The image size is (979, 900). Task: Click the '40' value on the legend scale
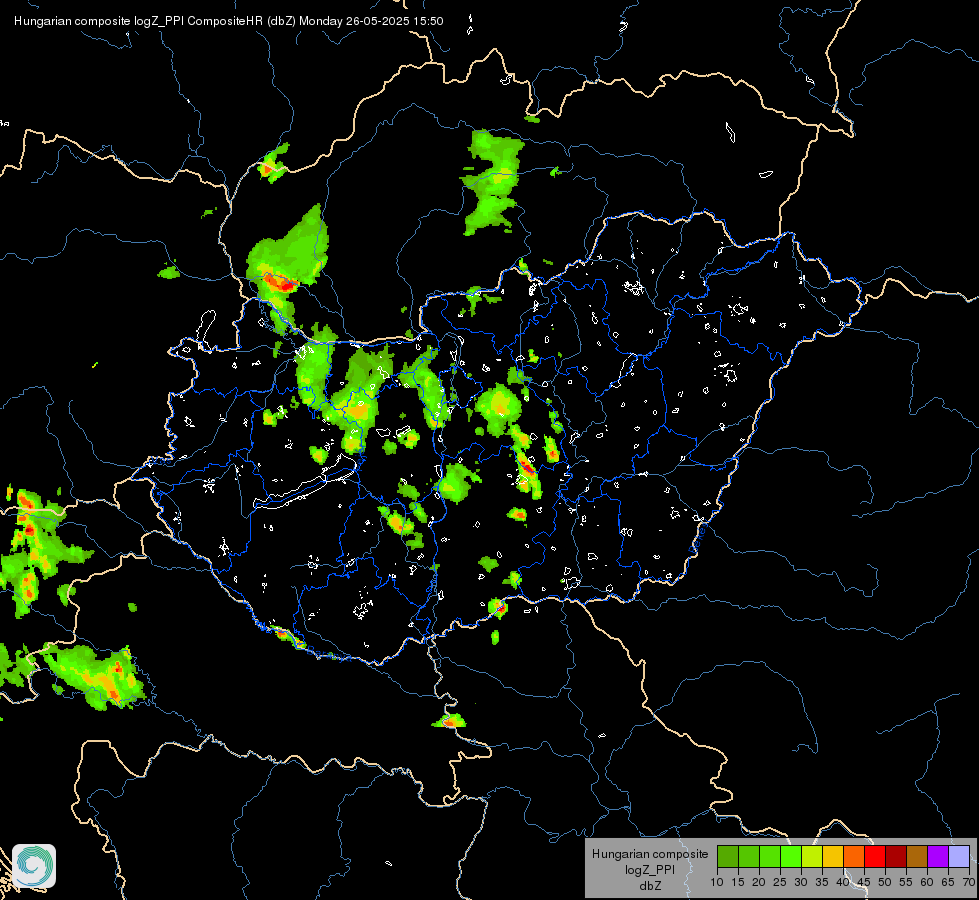(843, 883)
